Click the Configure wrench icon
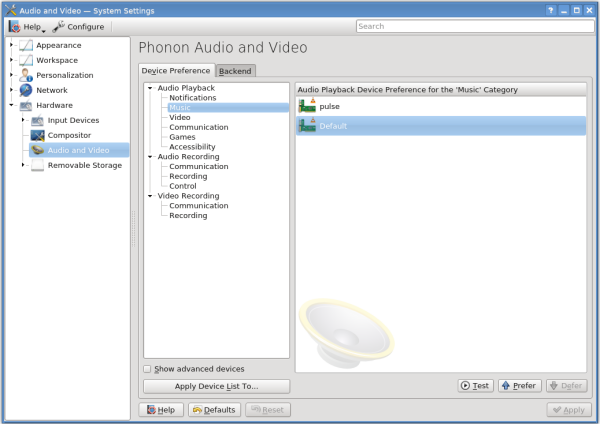The height and width of the screenshot is (424, 600). click(x=59, y=26)
